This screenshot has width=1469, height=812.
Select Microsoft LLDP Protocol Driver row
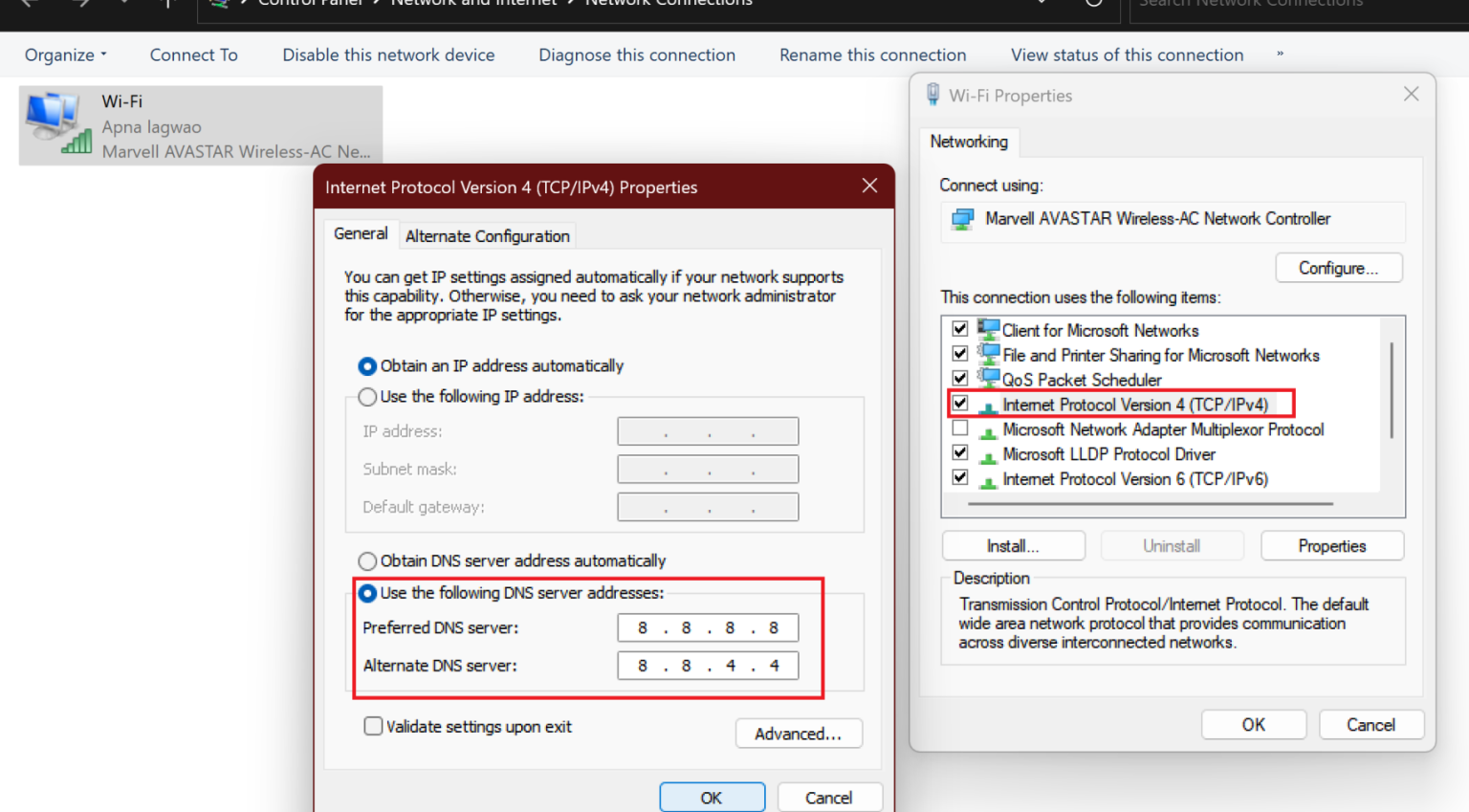point(1109,454)
